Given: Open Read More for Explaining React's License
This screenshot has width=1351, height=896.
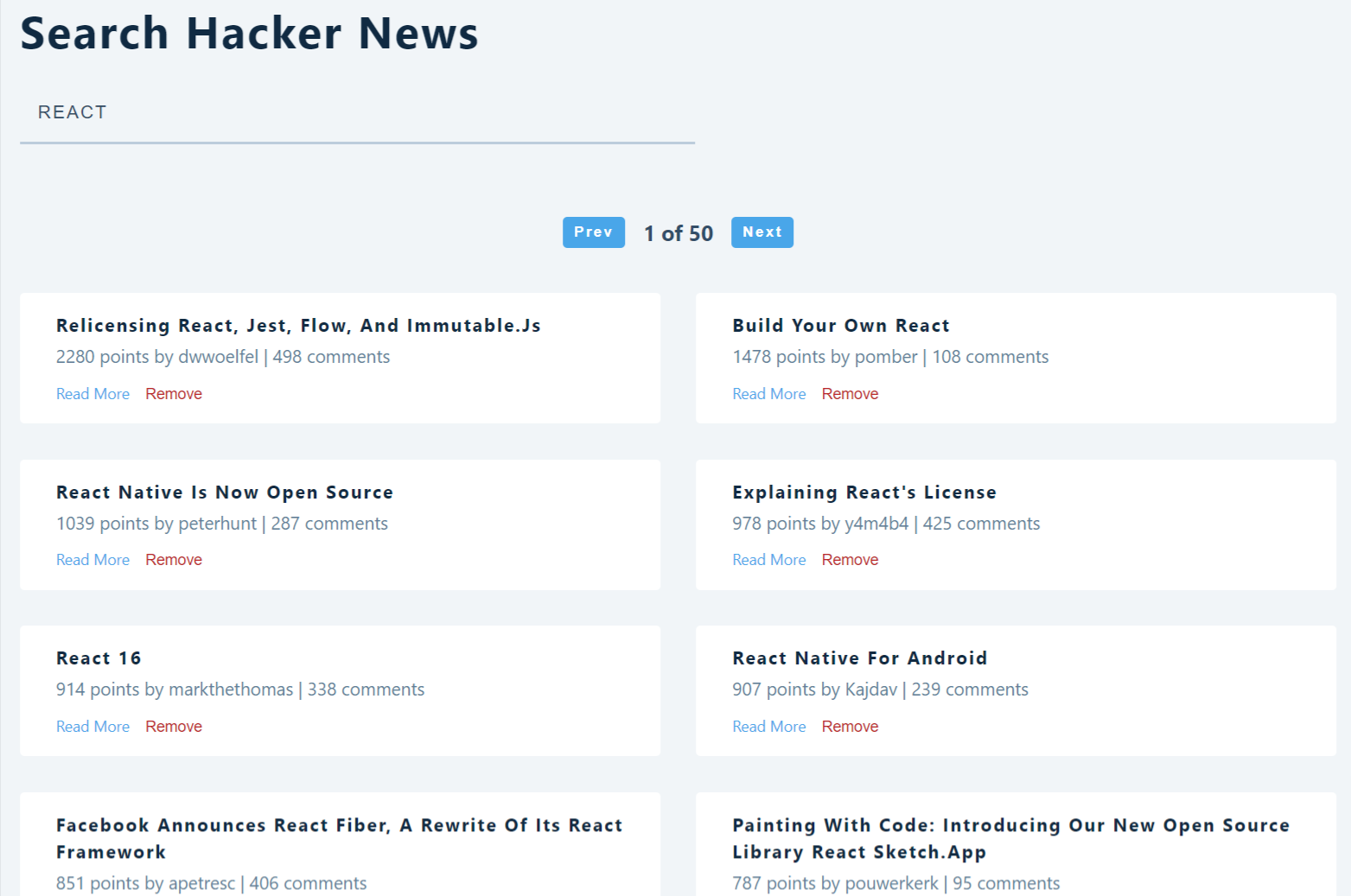Looking at the screenshot, I should point(769,560).
